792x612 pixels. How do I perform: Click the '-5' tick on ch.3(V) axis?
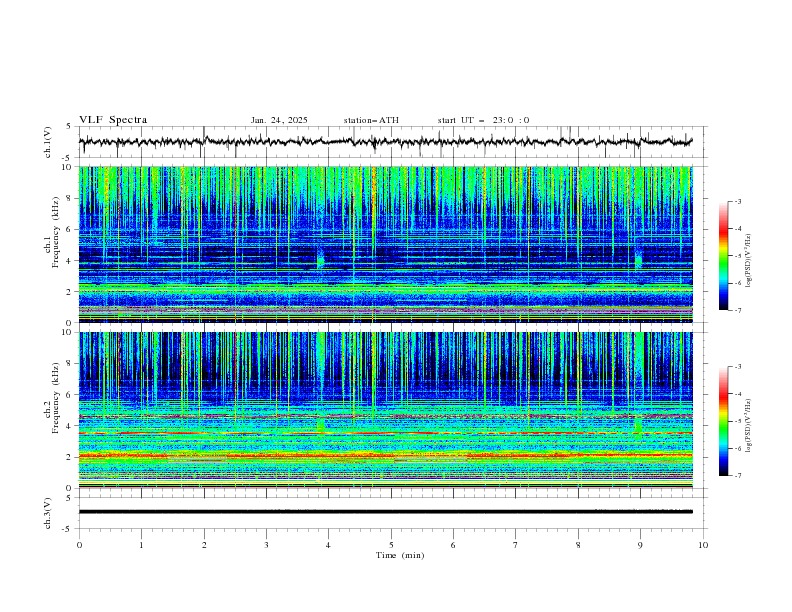(68, 529)
